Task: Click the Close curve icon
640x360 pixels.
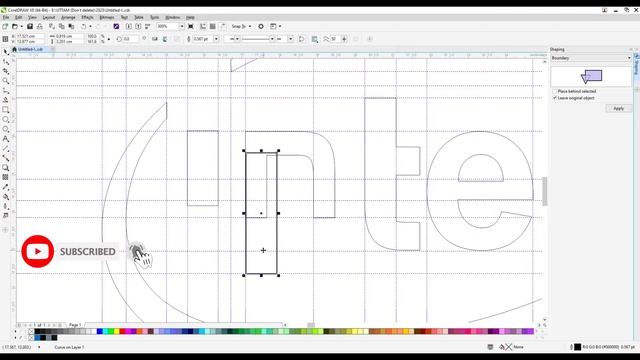Action: click(x=302, y=39)
